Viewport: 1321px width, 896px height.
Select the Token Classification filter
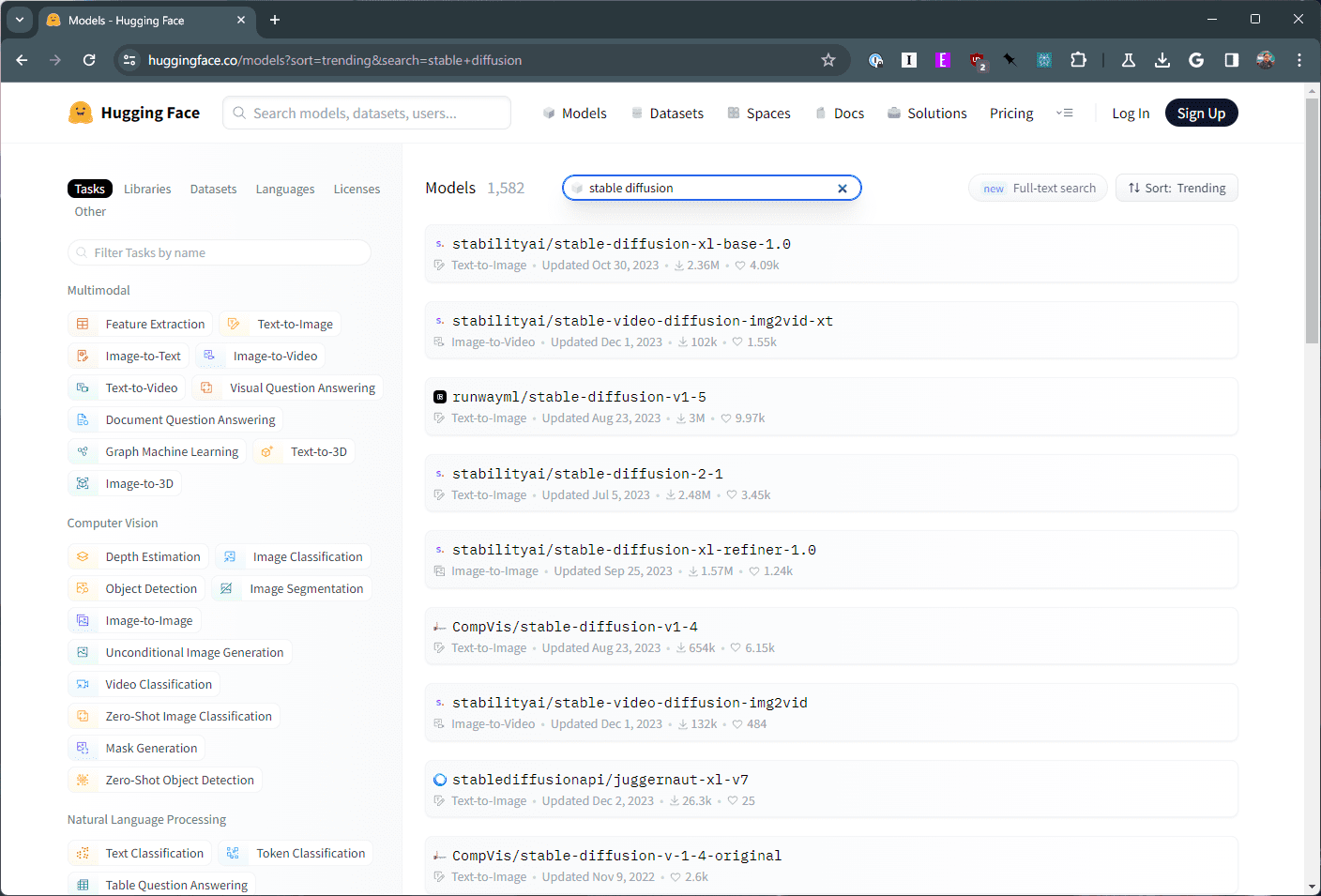[x=296, y=853]
